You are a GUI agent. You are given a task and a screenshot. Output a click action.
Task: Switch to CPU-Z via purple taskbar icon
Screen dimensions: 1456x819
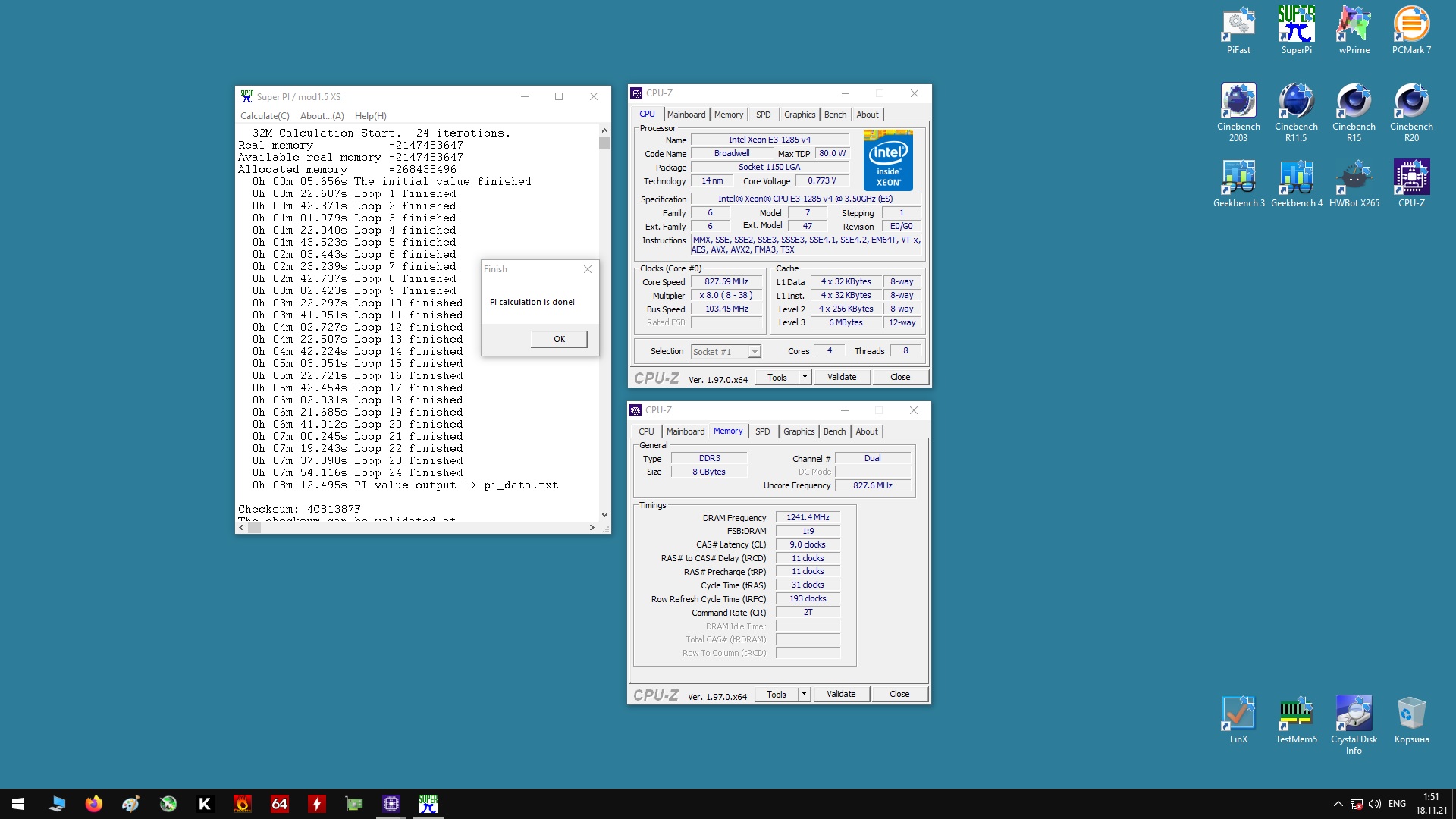click(x=391, y=804)
